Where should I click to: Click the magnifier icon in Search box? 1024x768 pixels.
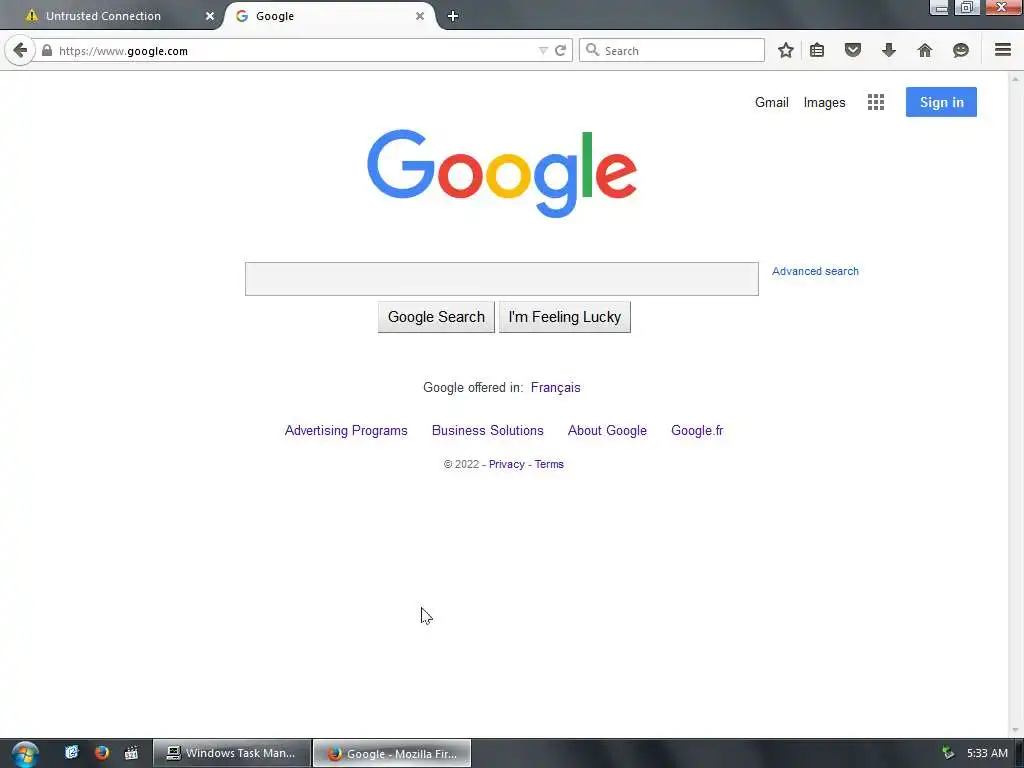click(x=592, y=50)
